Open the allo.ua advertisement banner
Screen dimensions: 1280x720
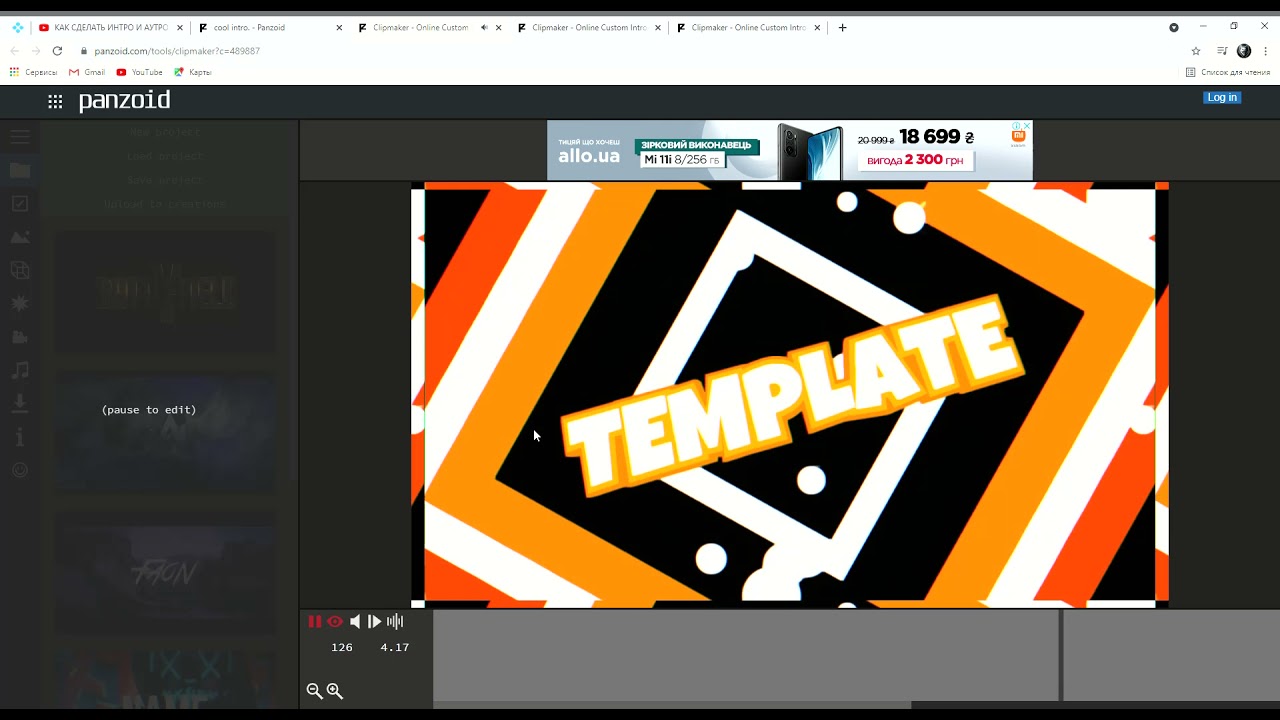(789, 150)
